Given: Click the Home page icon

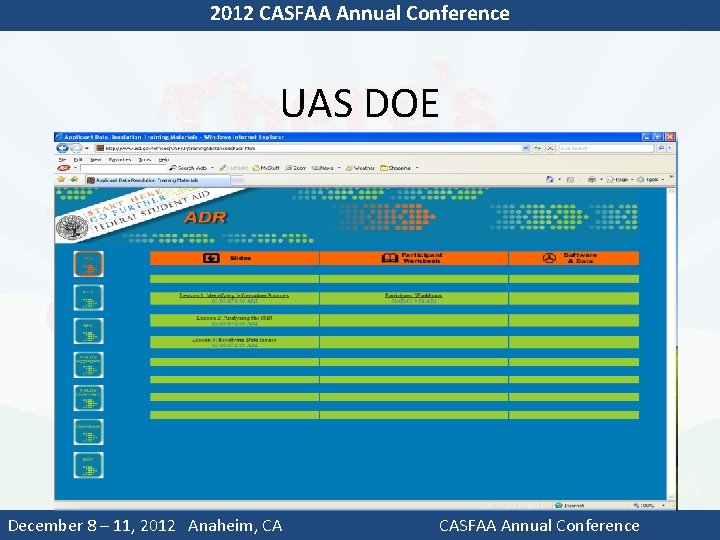Looking at the screenshot, I should pyautogui.click(x=550, y=180).
